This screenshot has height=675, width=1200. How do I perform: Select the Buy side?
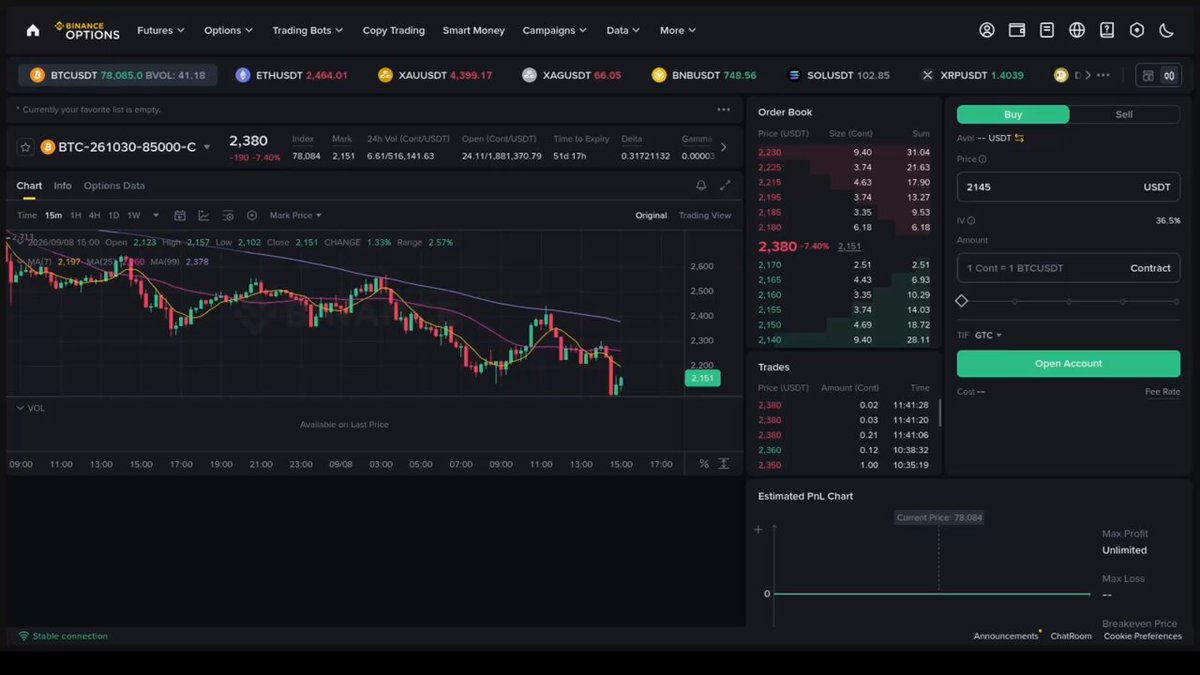pyautogui.click(x=1013, y=114)
